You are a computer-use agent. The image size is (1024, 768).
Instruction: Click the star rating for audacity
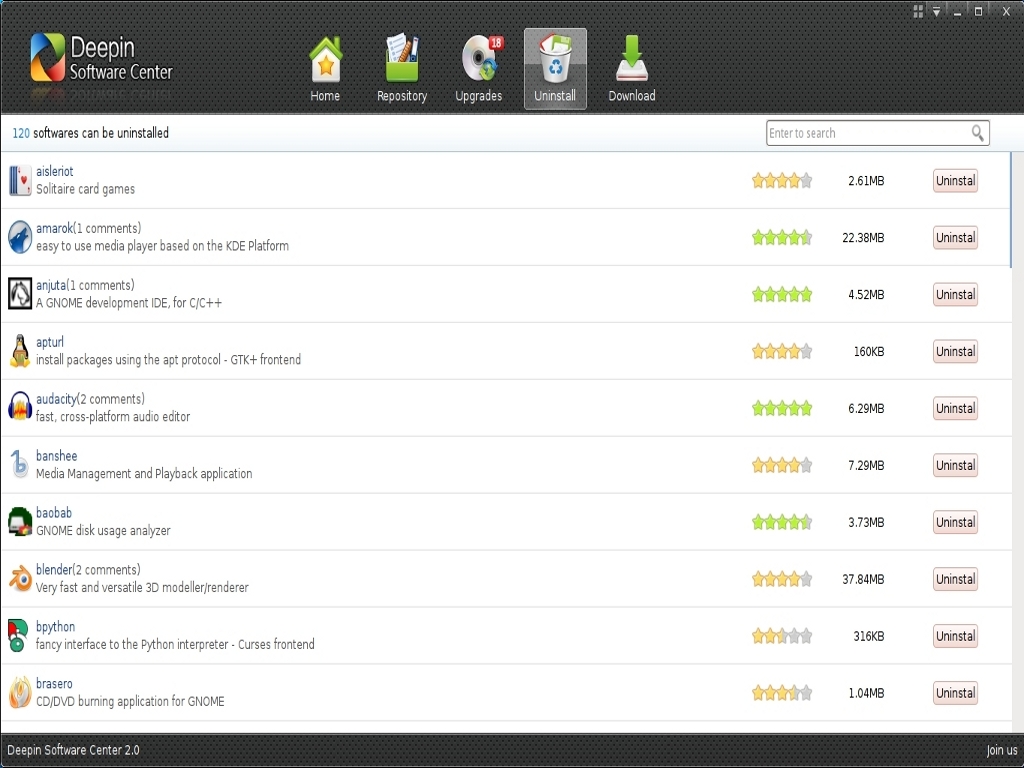pos(782,408)
